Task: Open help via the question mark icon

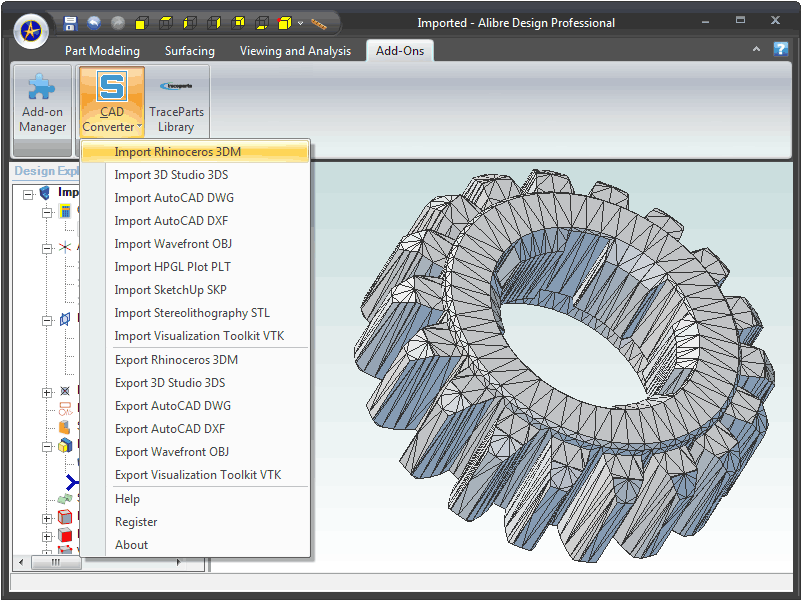Action: (781, 49)
